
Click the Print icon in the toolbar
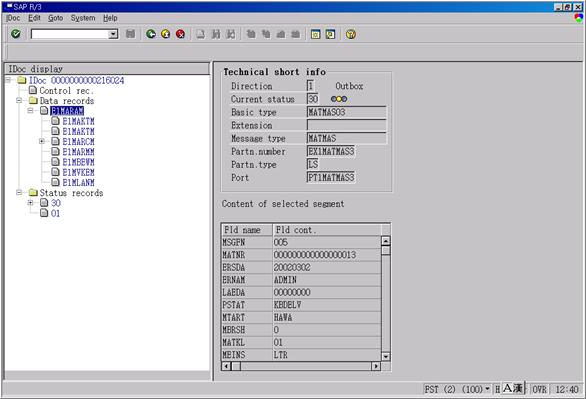(201, 34)
